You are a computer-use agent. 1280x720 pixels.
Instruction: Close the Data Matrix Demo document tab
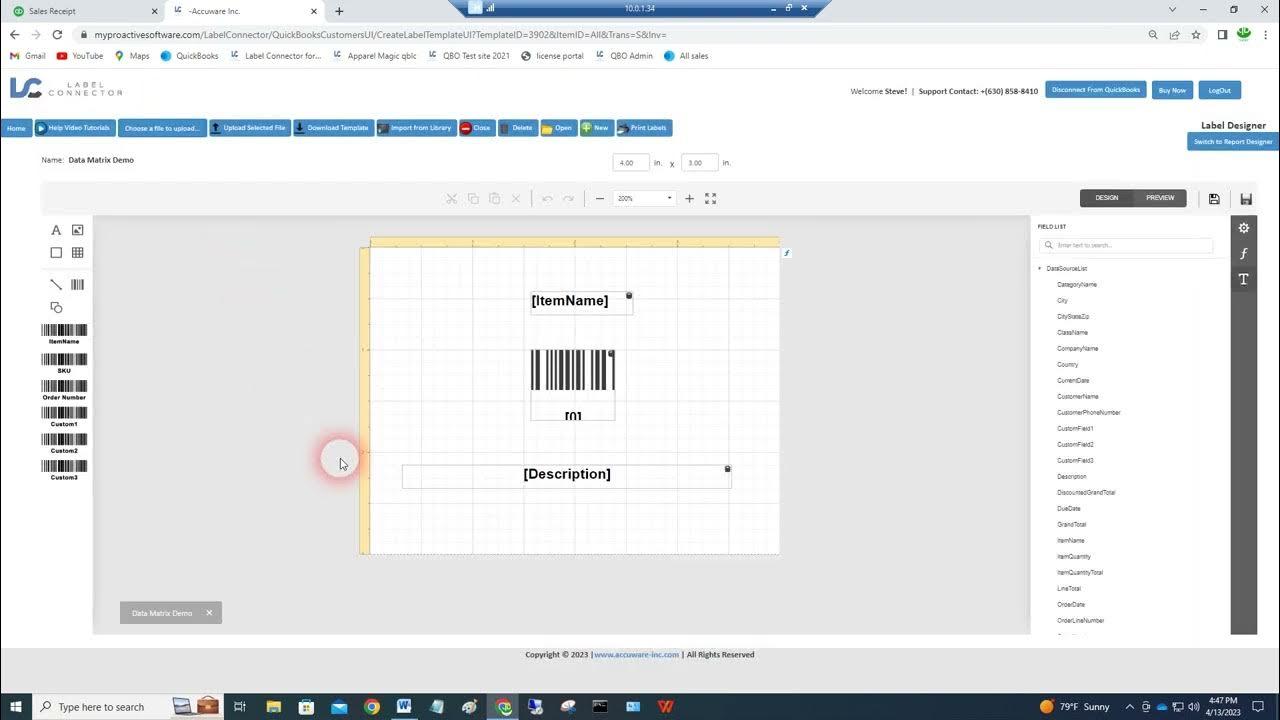pos(209,613)
